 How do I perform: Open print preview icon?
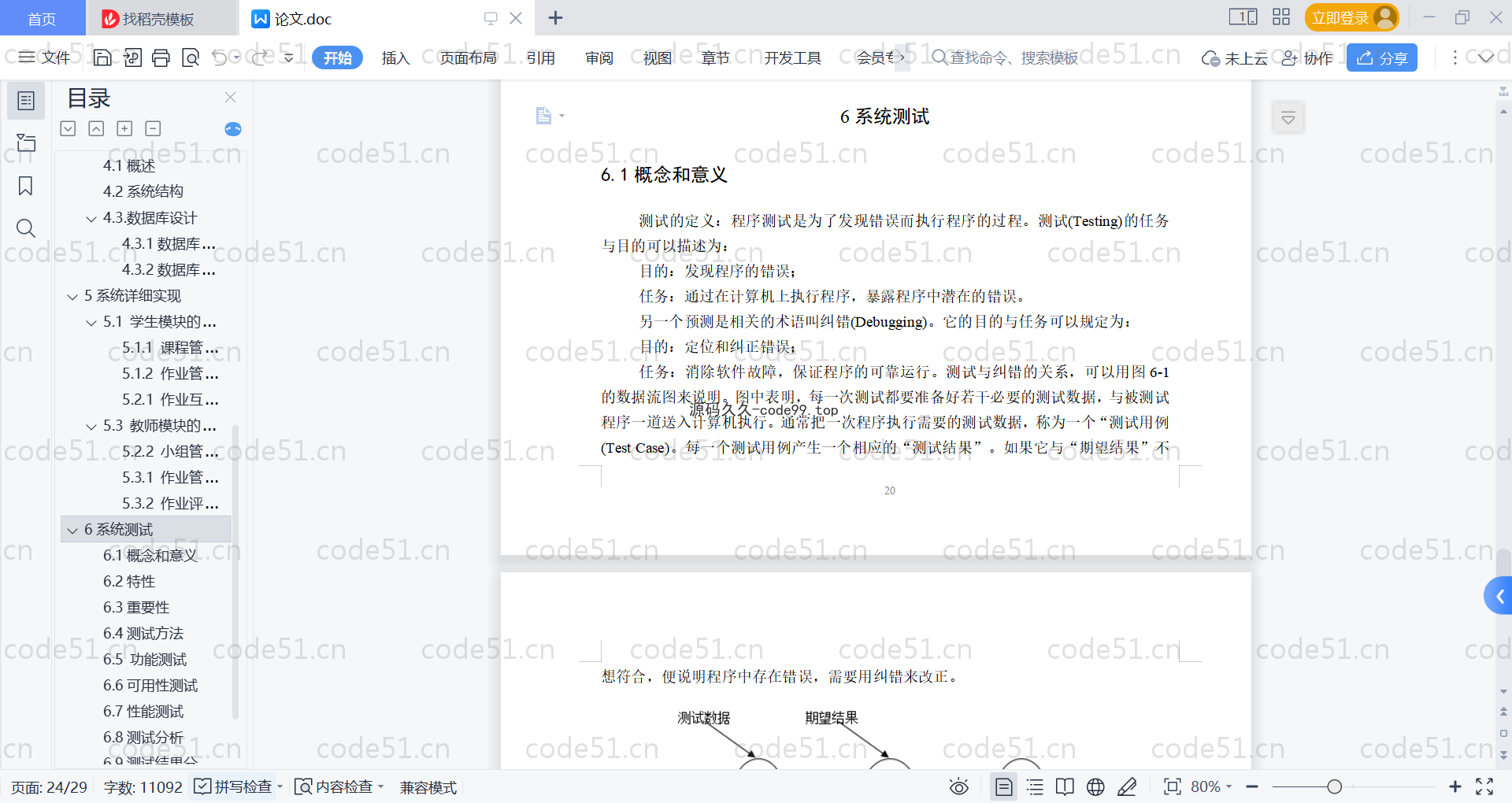point(190,57)
